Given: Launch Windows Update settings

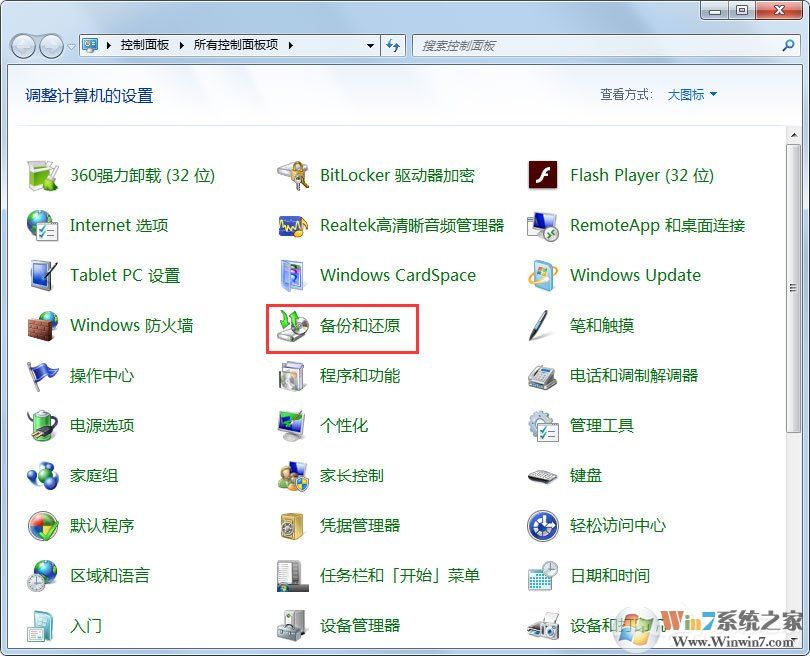Looking at the screenshot, I should pos(635,275).
